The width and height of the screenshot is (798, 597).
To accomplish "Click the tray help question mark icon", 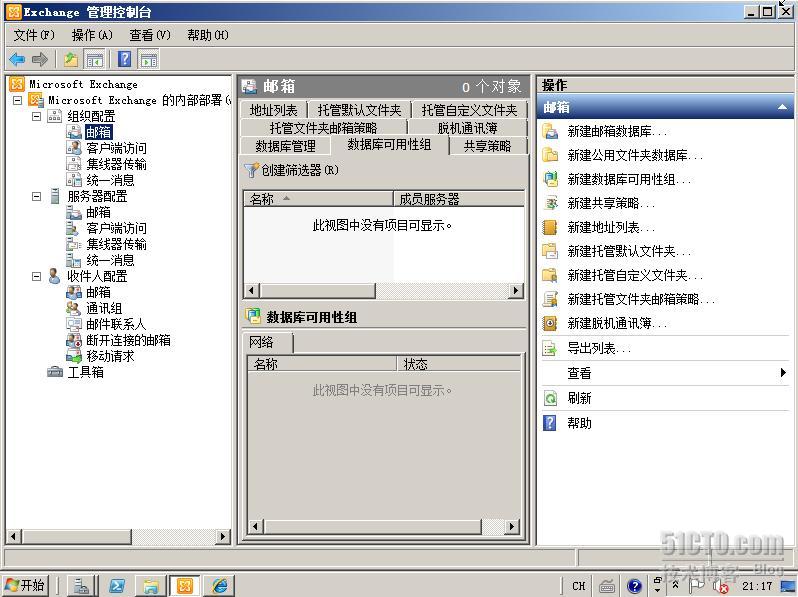I will (634, 586).
